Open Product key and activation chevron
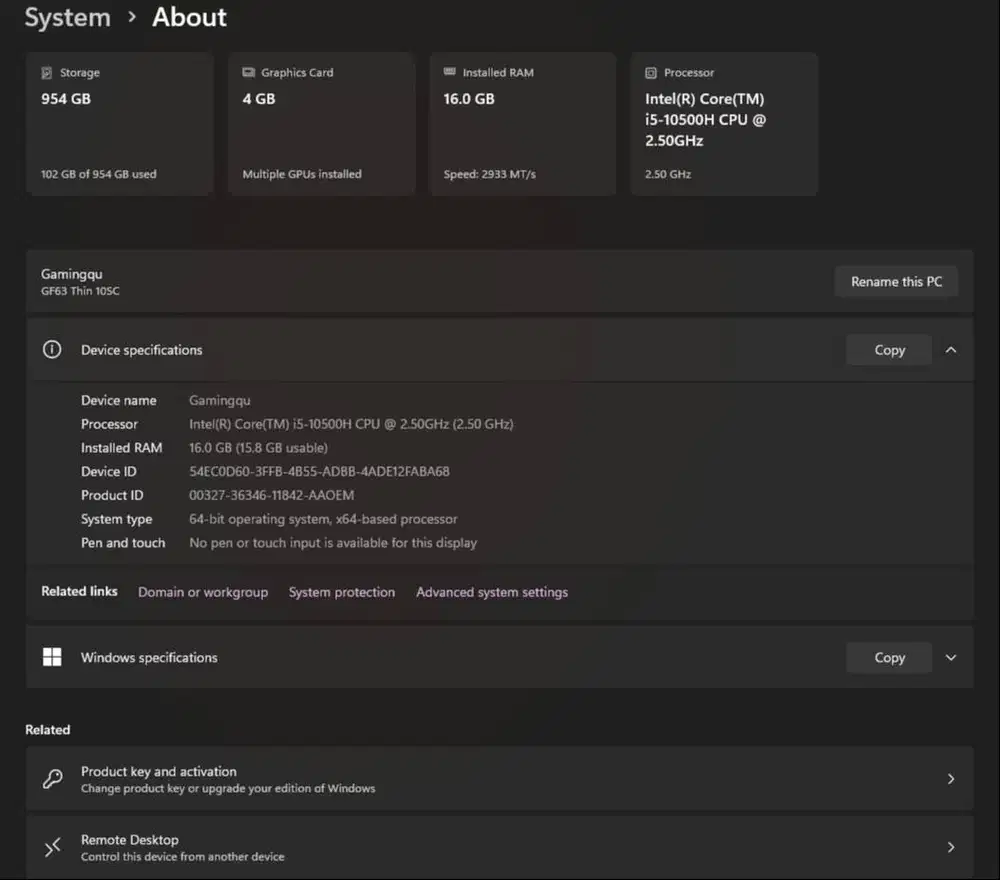The image size is (1000, 880). pos(951,779)
